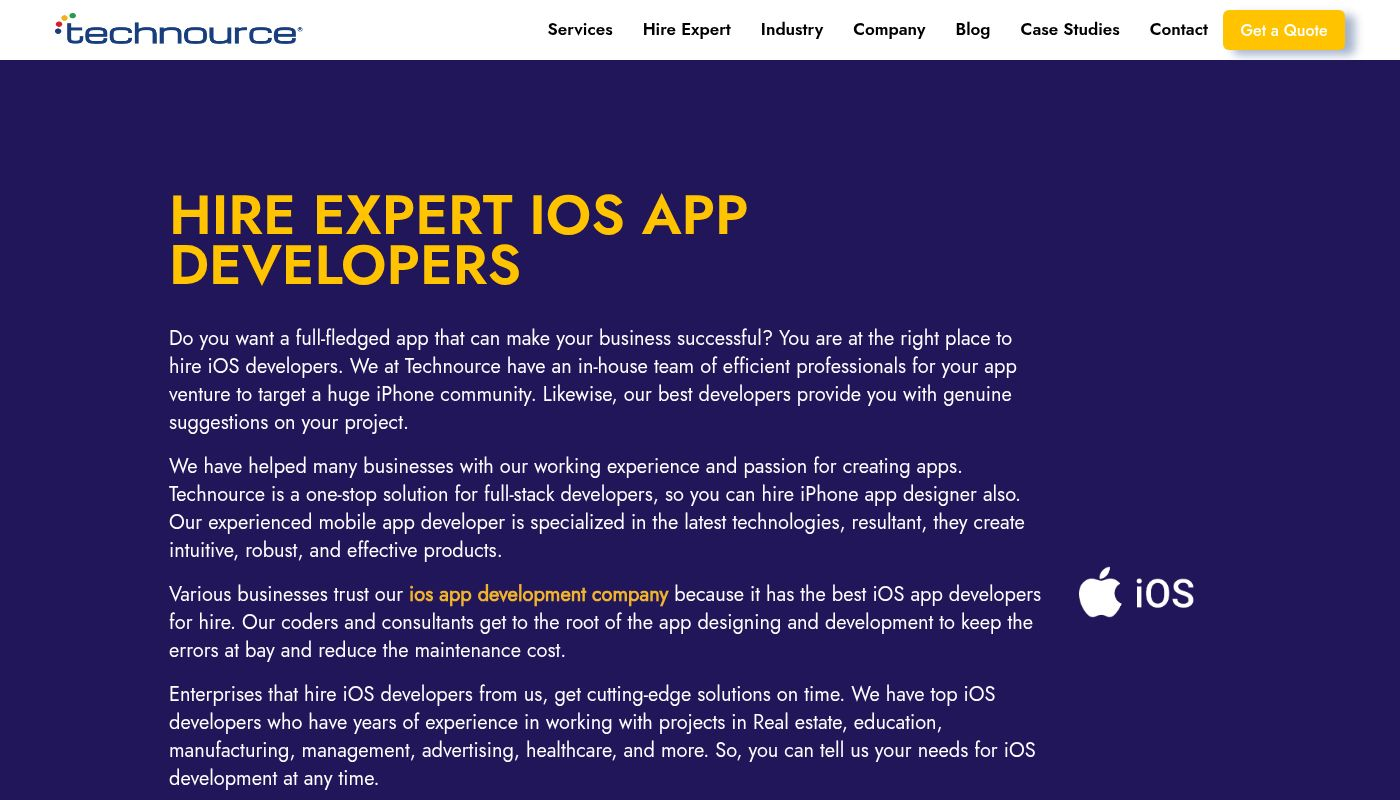1400x800 pixels.
Task: Click the paragraph starting 'Enterprises that hire iOS developers'
Action: pos(600,736)
